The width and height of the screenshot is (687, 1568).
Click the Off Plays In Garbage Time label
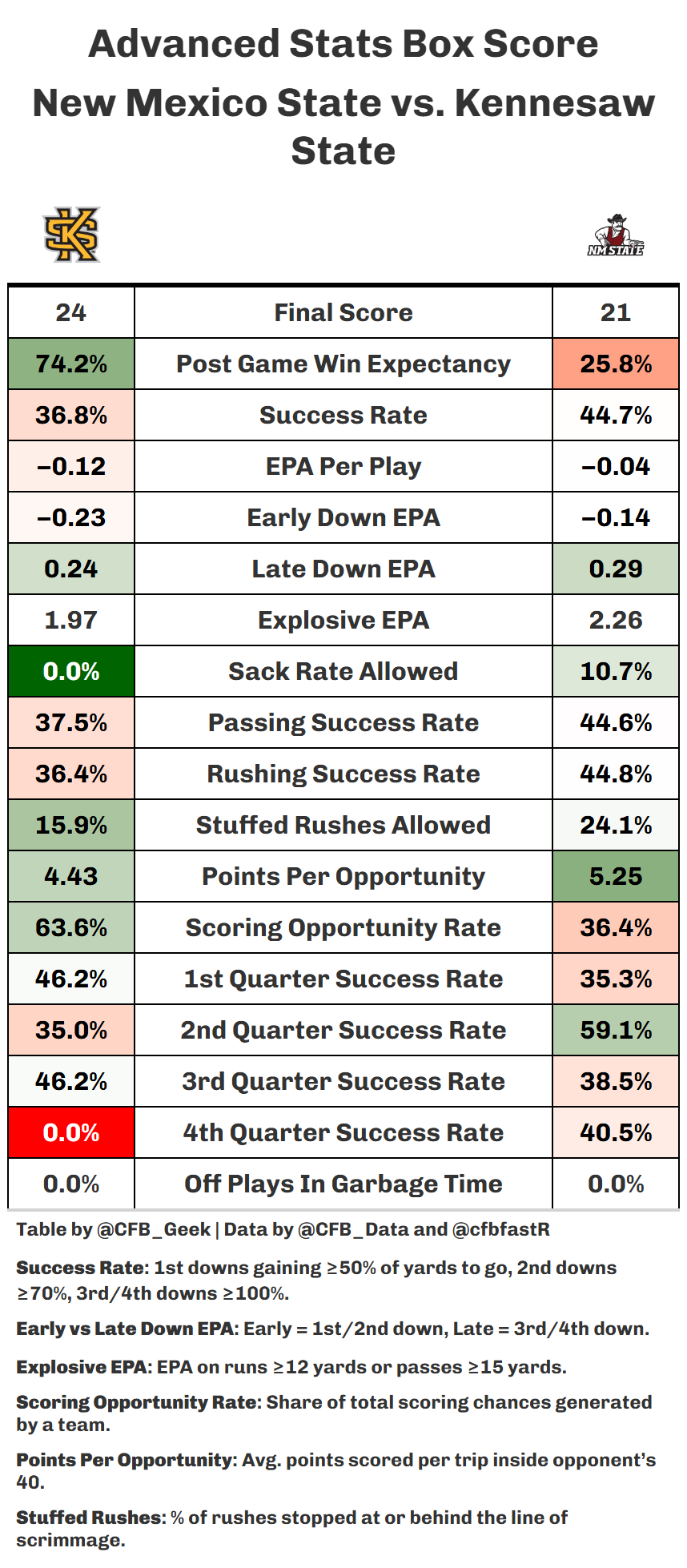[x=343, y=1184]
